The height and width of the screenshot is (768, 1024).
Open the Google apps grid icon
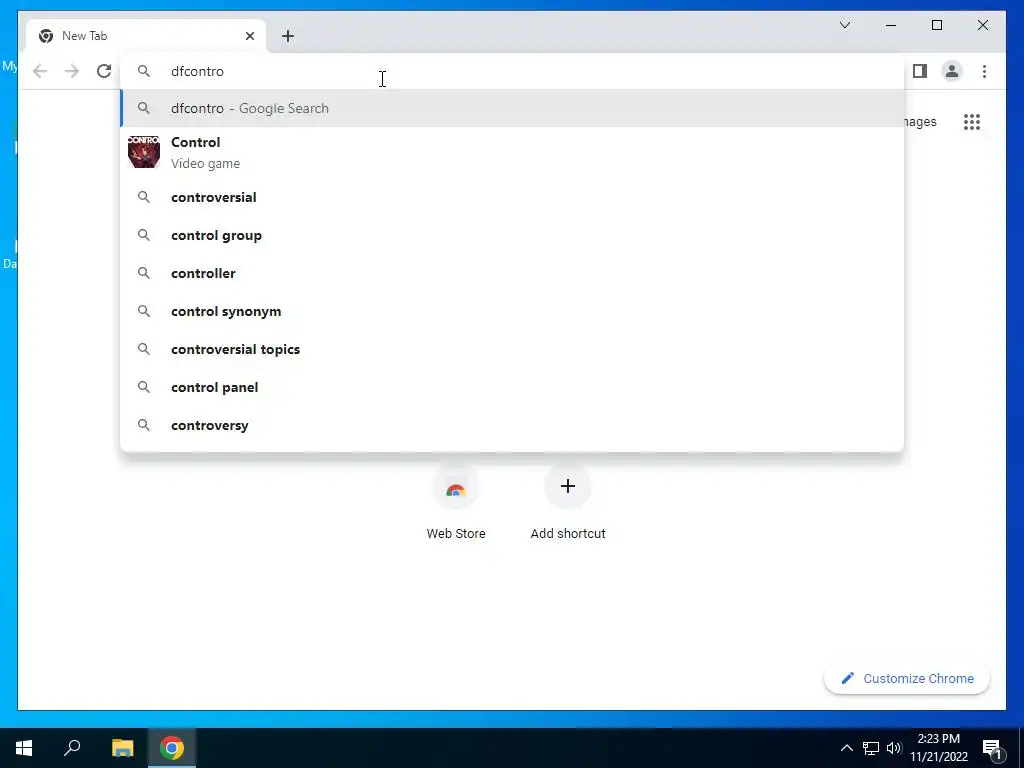tap(972, 122)
